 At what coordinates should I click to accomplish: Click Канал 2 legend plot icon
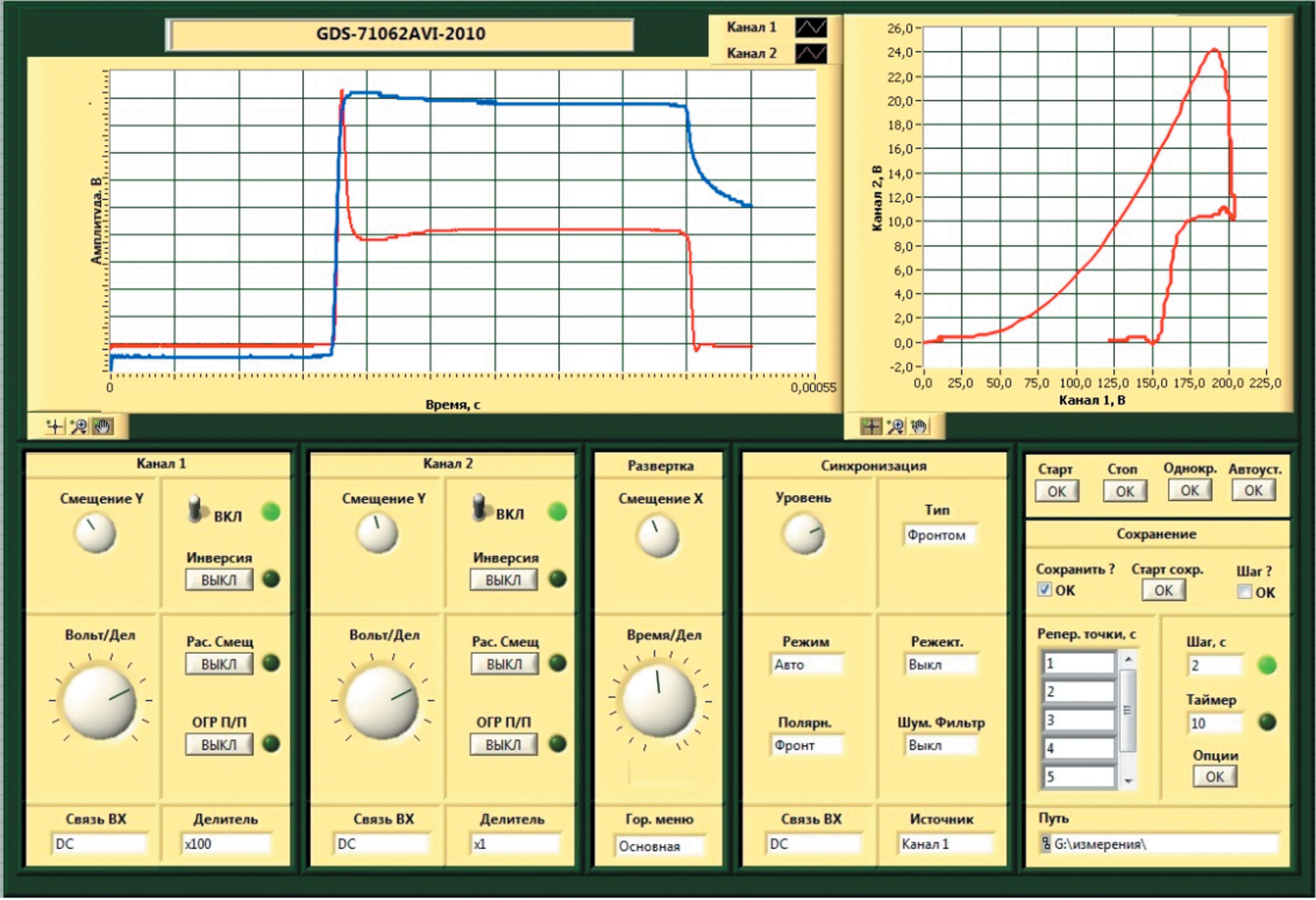[x=810, y=53]
